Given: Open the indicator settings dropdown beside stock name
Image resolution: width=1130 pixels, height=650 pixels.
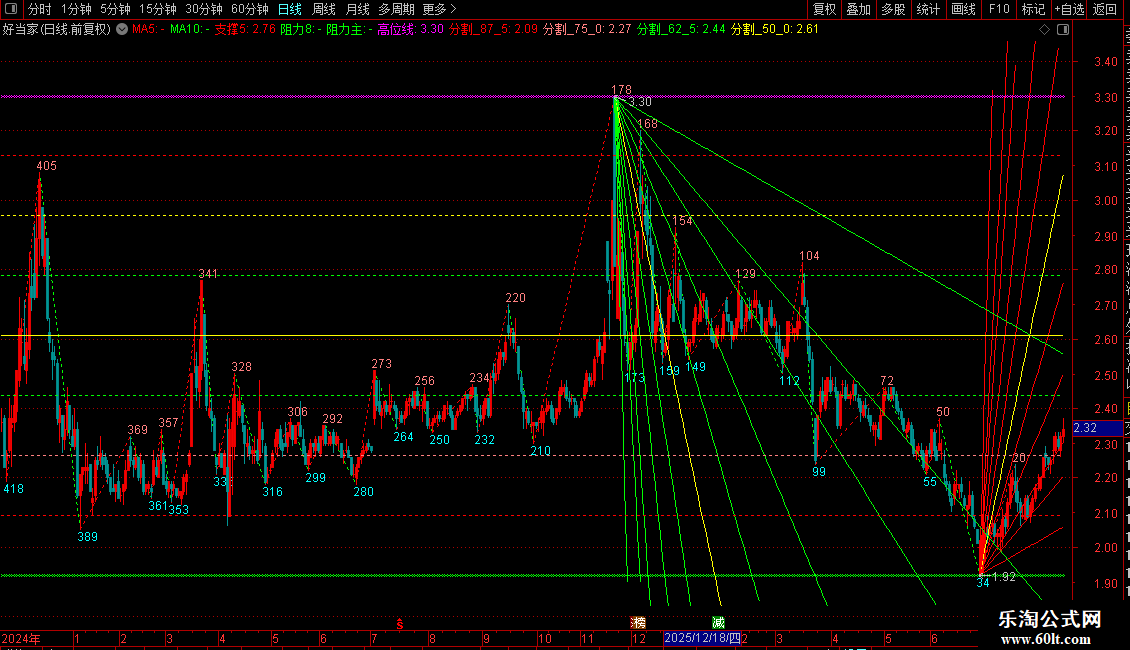Looking at the screenshot, I should tap(122, 30).
